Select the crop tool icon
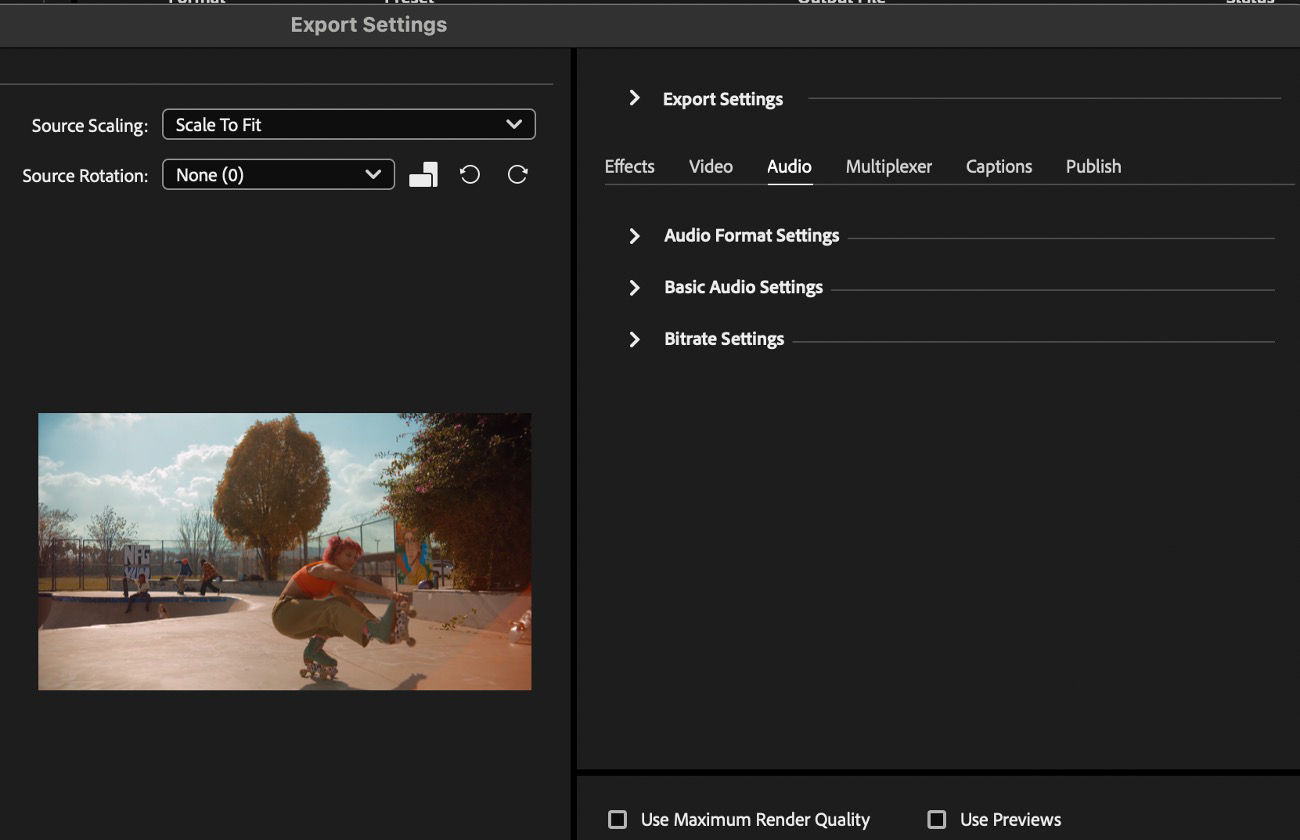This screenshot has height=840, width=1300. pos(423,173)
